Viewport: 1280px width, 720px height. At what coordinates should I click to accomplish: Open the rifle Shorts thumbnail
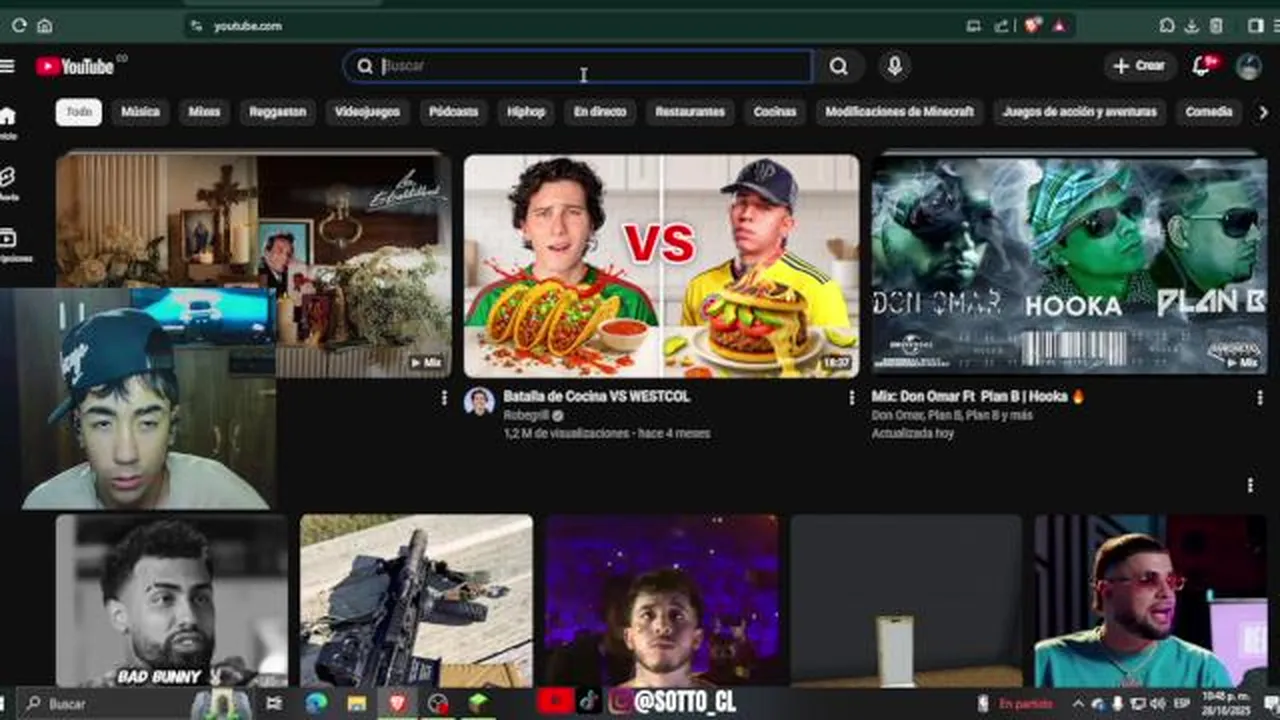(x=416, y=600)
